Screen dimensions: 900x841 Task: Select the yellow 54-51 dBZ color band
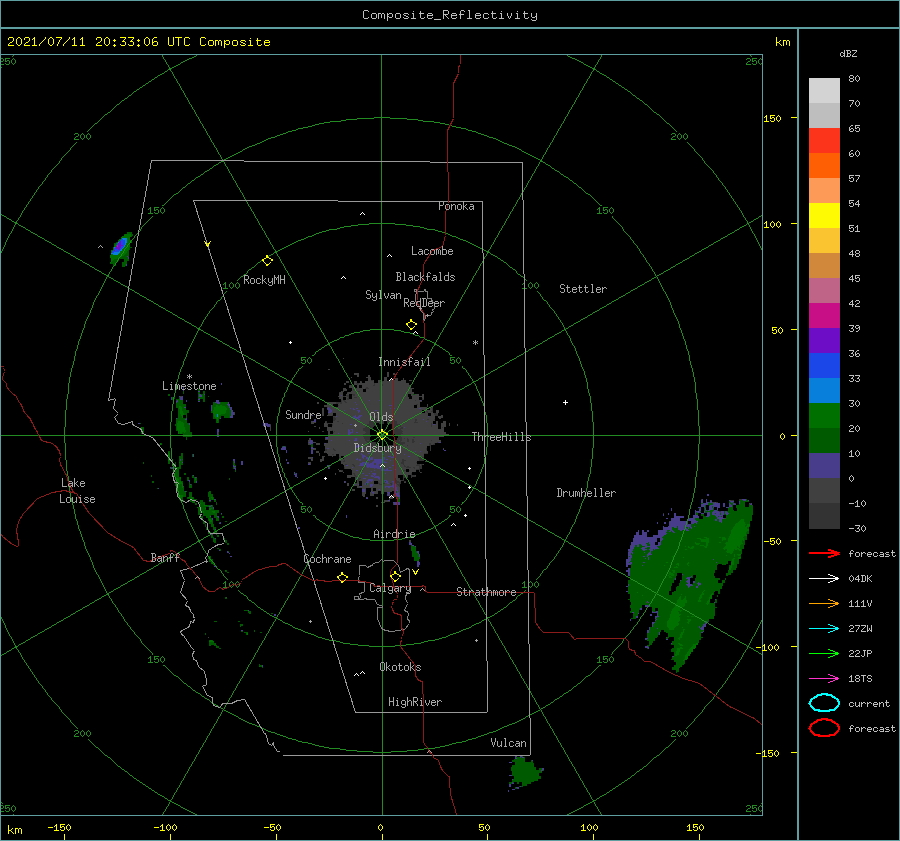pos(824,216)
